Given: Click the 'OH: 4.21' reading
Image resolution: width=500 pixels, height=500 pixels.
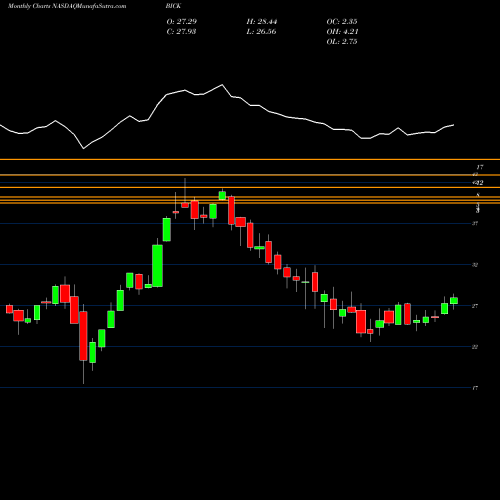Looking at the screenshot, I should click(x=342, y=32).
